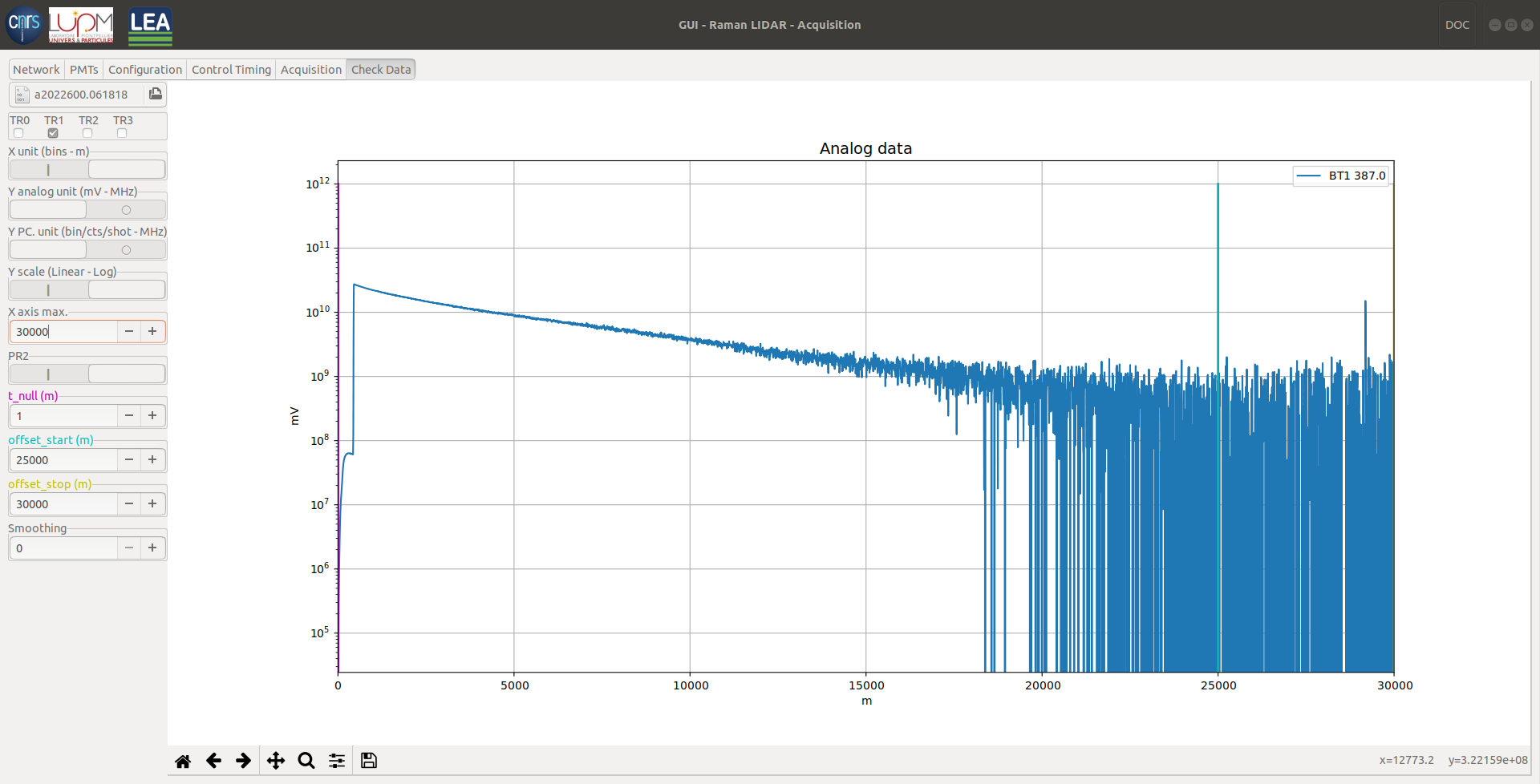
Task: Decrease offset_start value with minus button
Action: click(129, 459)
